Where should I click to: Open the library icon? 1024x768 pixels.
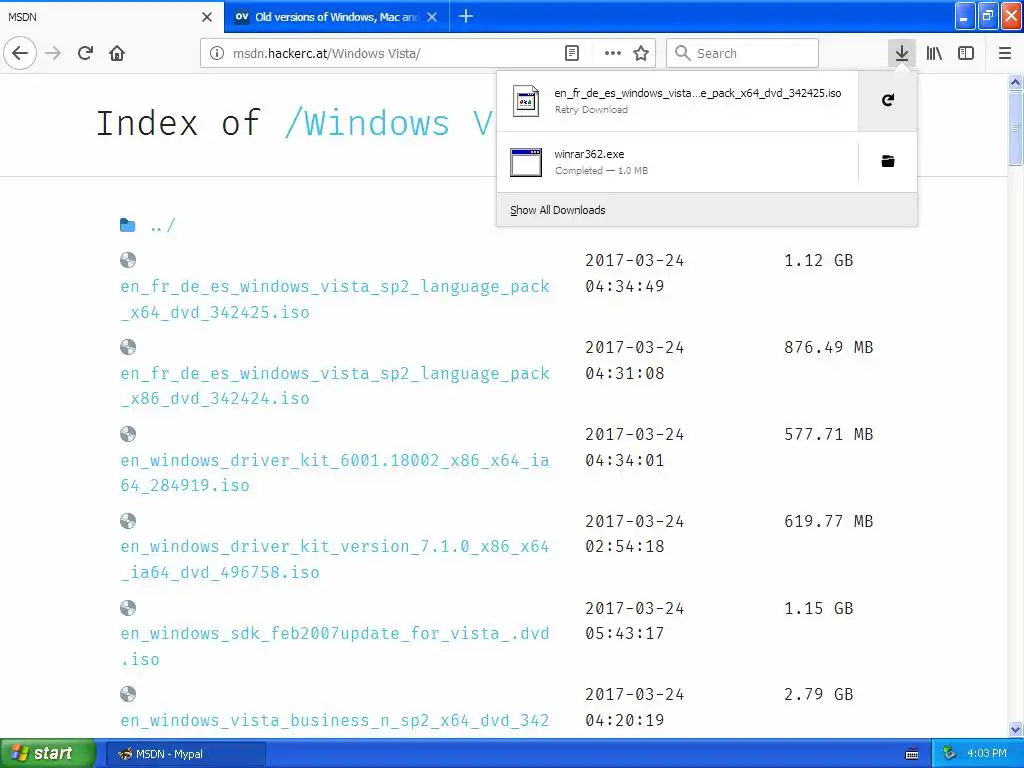tap(934, 54)
